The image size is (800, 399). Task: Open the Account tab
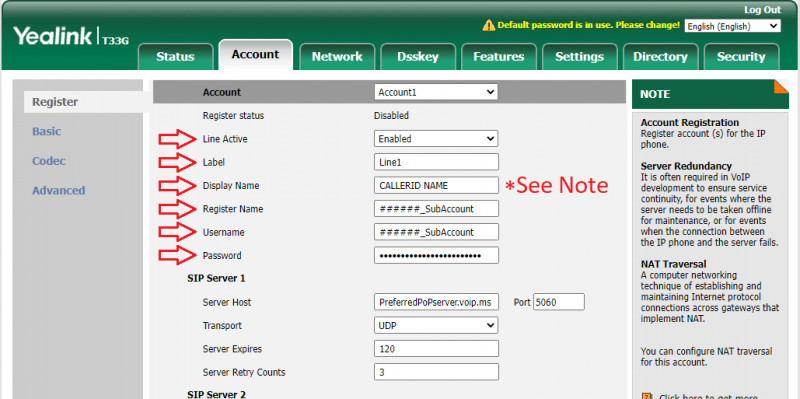click(256, 55)
